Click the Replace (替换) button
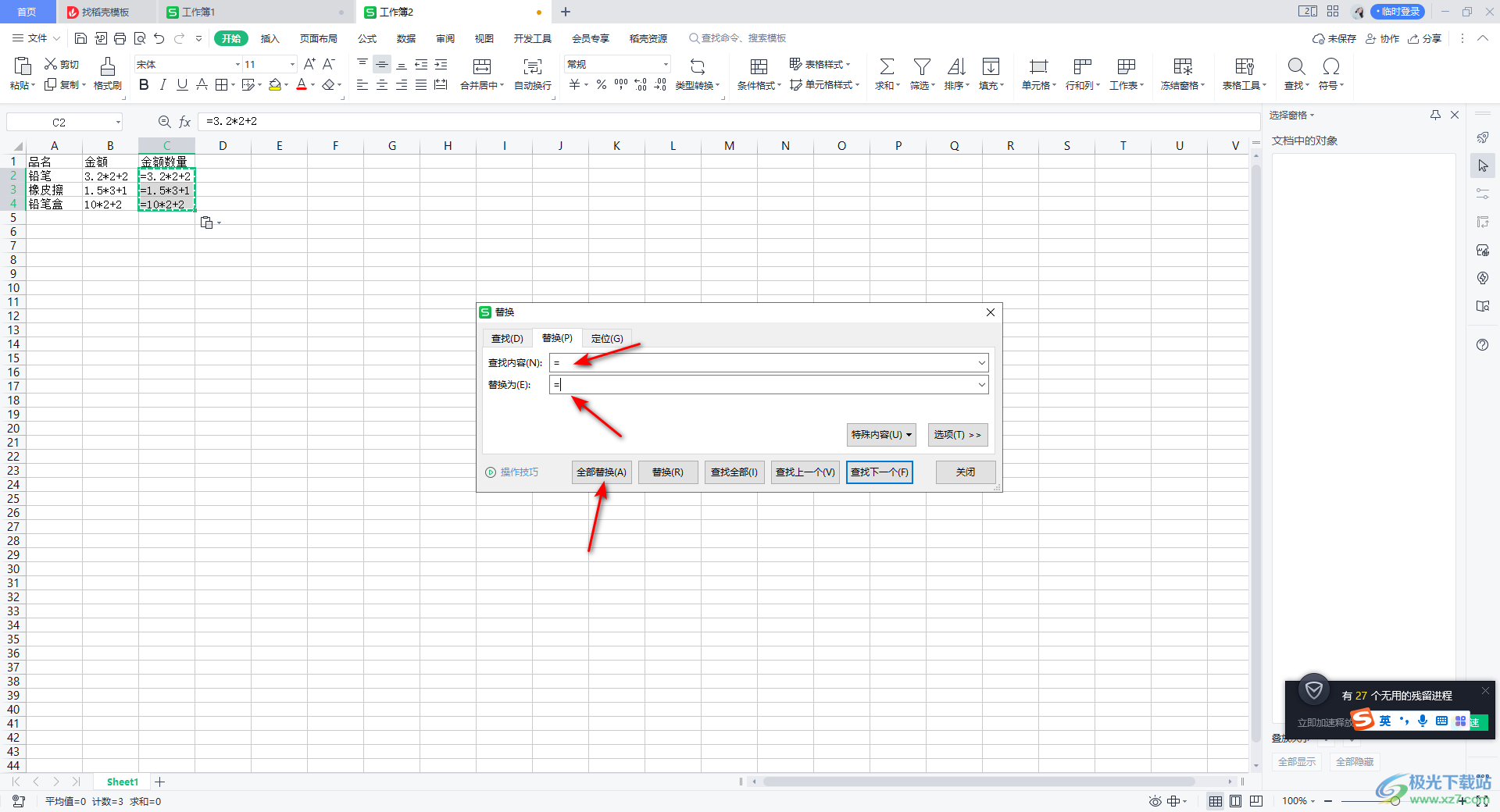Image resolution: width=1500 pixels, height=812 pixels. [668, 472]
